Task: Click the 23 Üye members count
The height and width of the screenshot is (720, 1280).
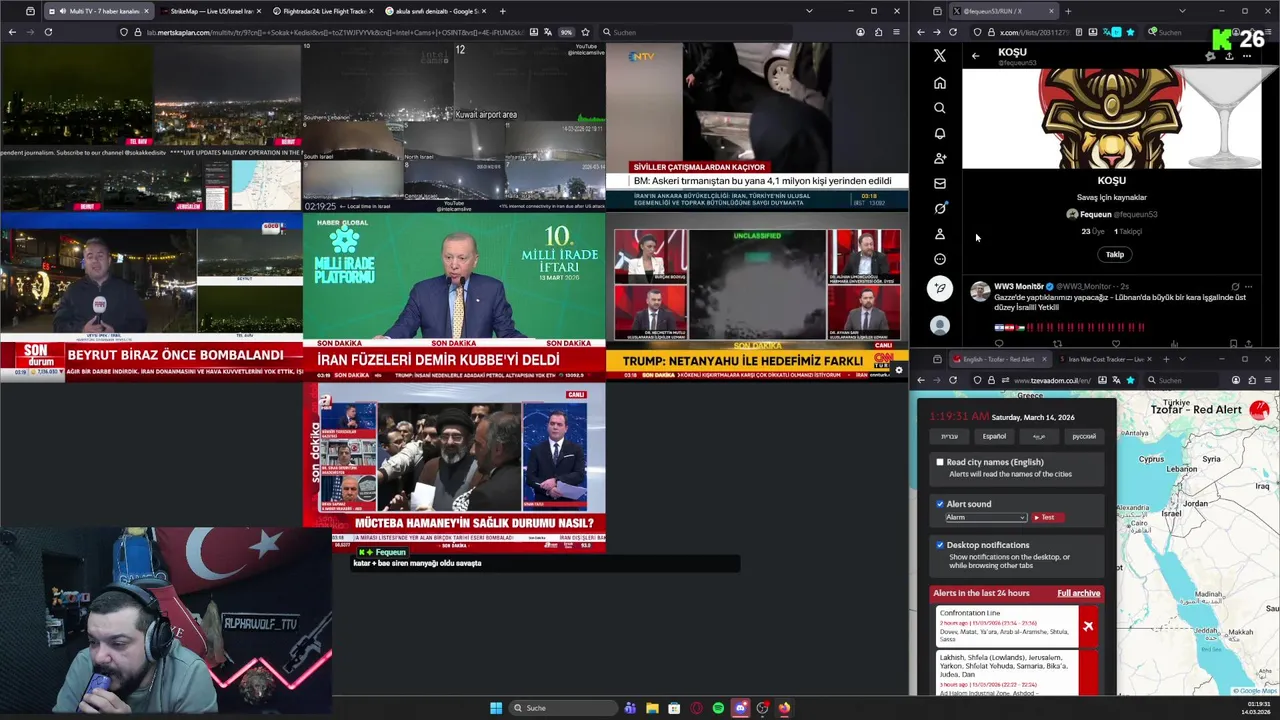Action: [x=1091, y=231]
